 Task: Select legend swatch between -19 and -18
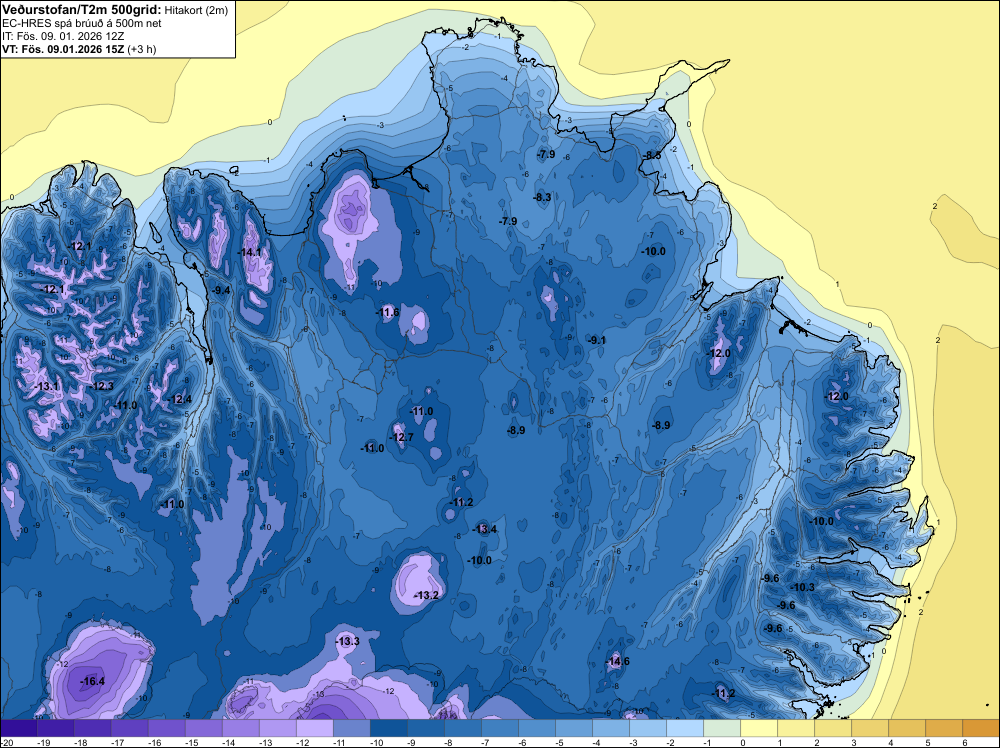(x=55, y=728)
